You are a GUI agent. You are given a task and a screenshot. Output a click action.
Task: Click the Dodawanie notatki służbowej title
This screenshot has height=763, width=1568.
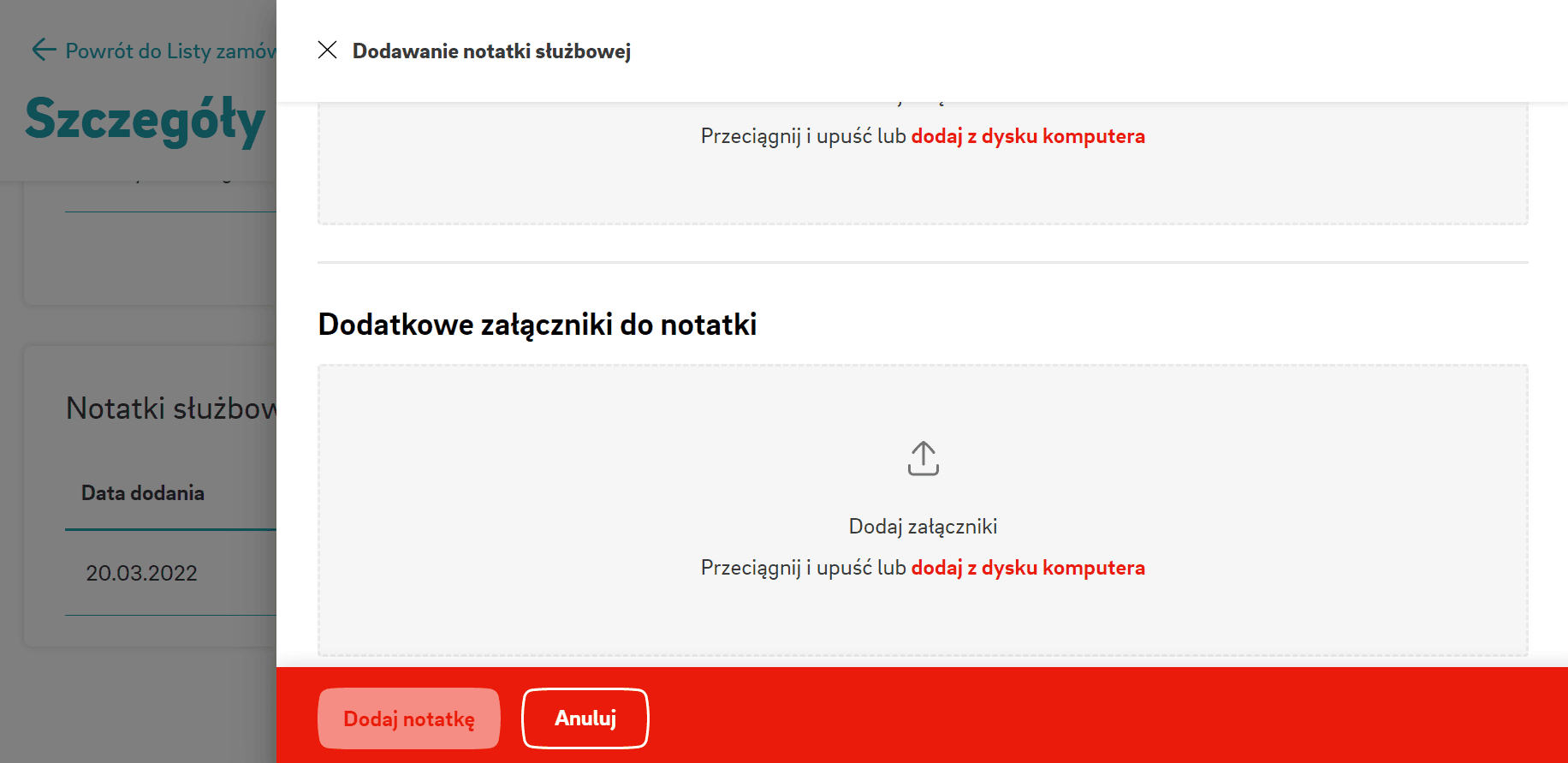click(491, 51)
